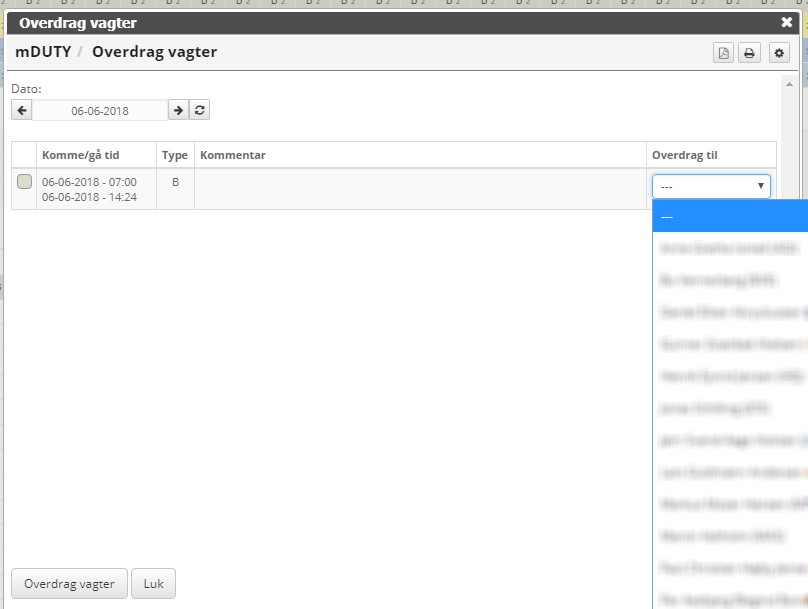Click the Overdrag til column header

tap(684, 155)
